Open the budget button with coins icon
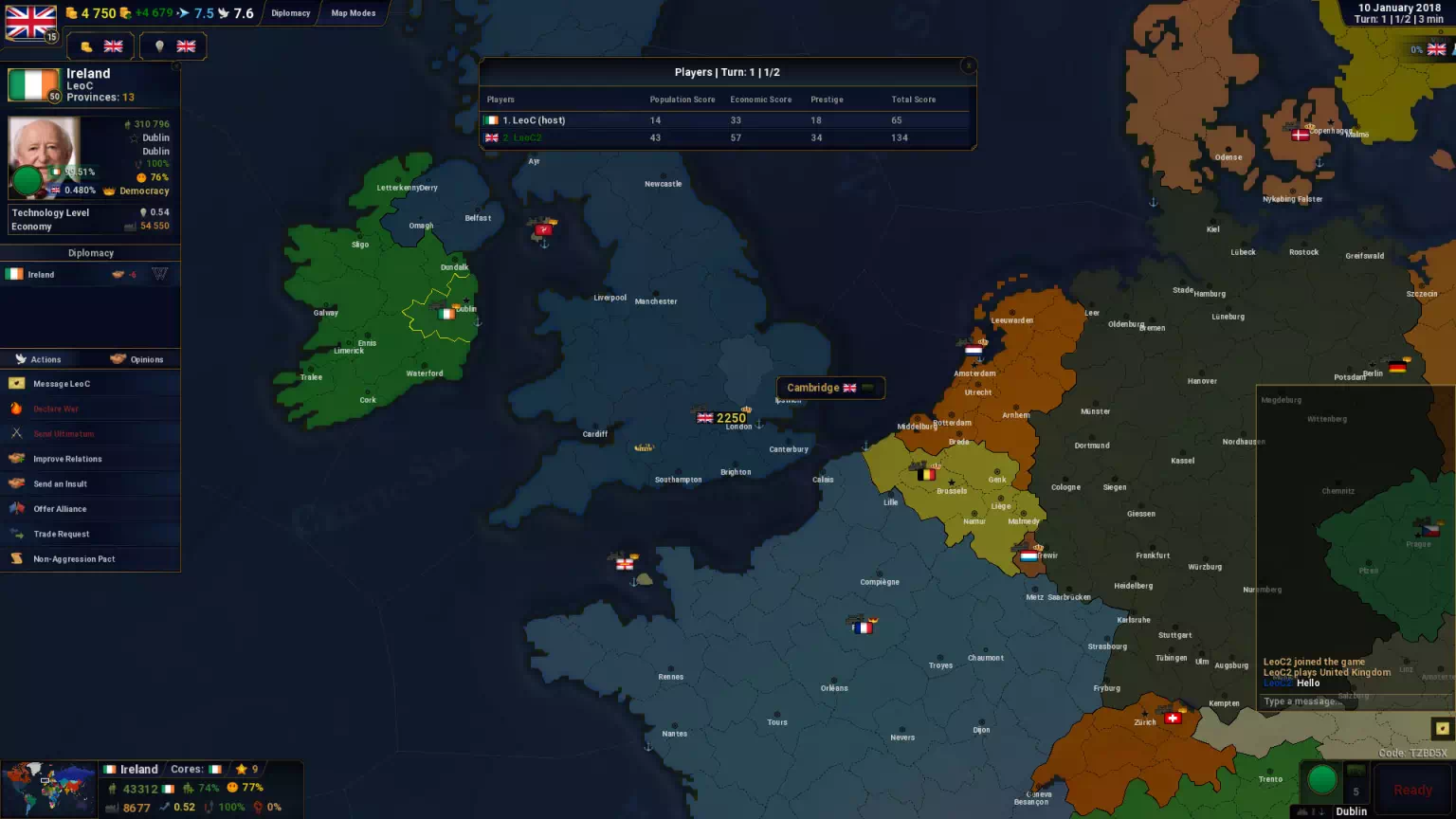 coord(102,46)
